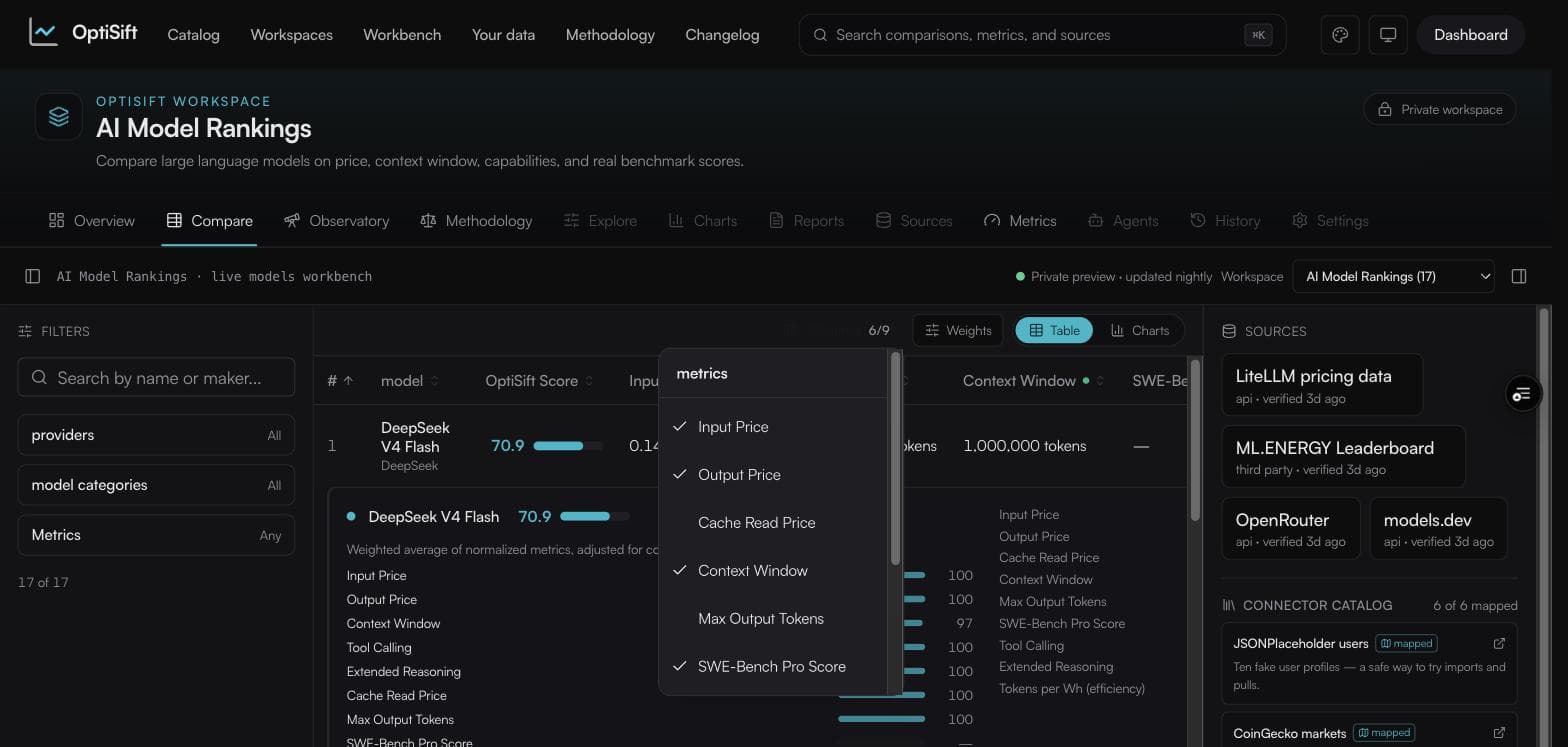Open the Catalog nav item
The width and height of the screenshot is (1568, 747).
[x=193, y=35]
